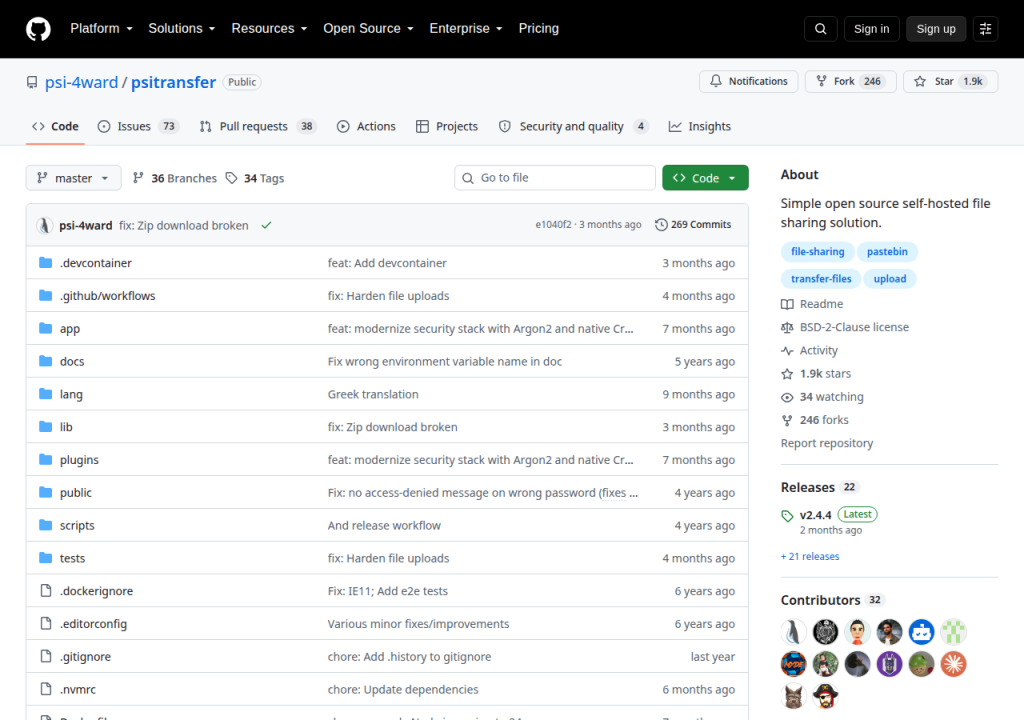This screenshot has width=1024, height=720.
Task: Switch to the Insights tab
Action: (699, 127)
